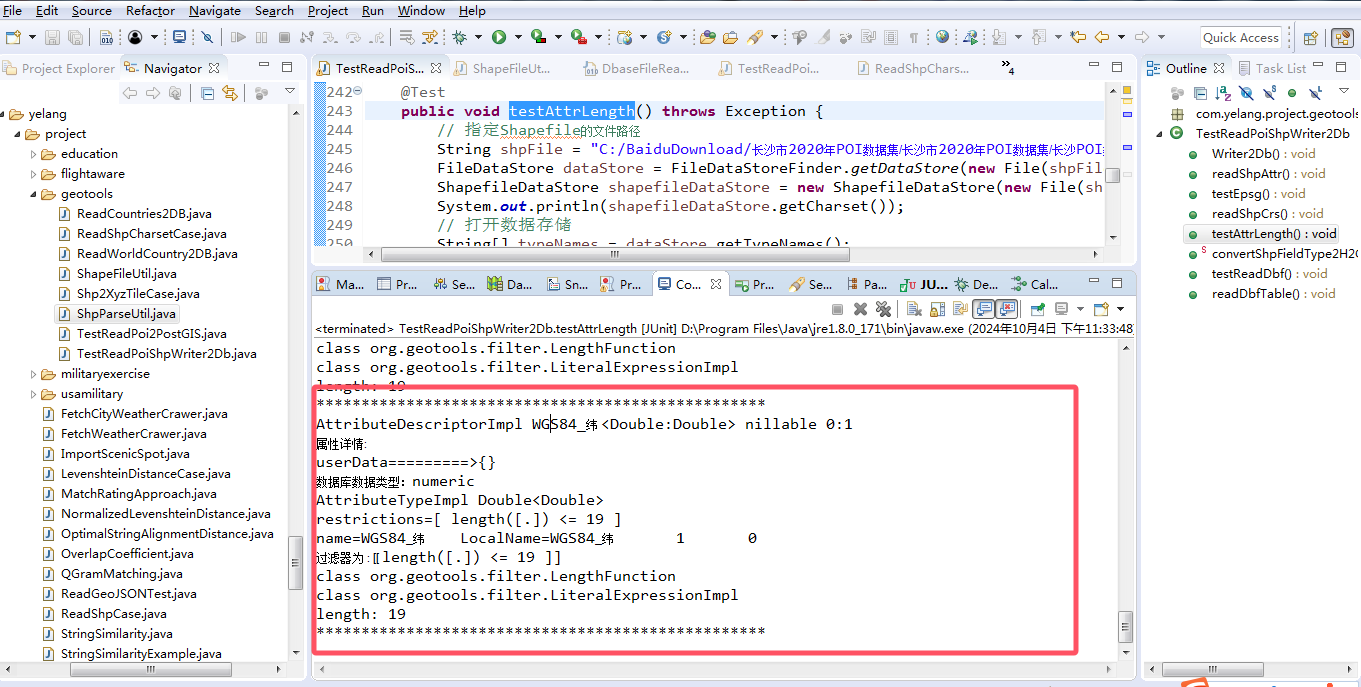
Task: Select TestReadPoi2PostGIS.java in Navigator
Action: click(142, 334)
